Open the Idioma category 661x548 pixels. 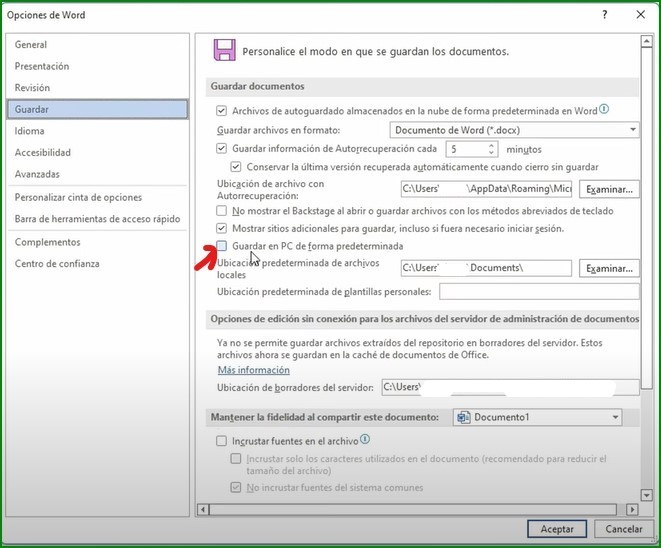click(98, 131)
